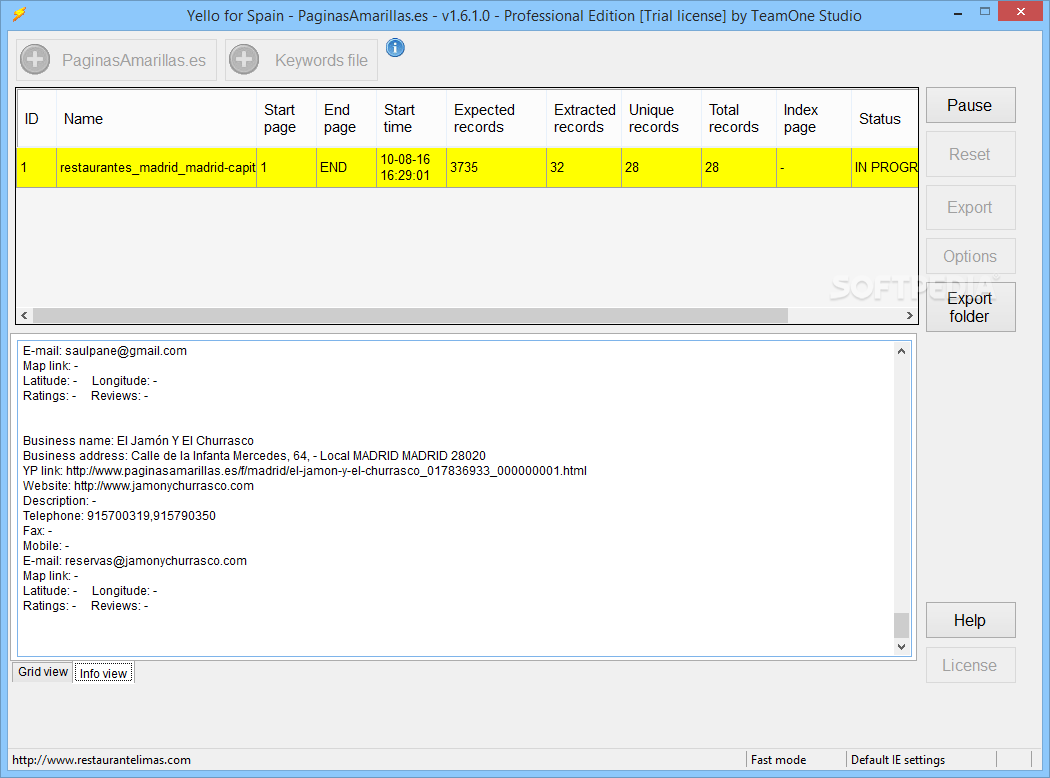Click the table's horizontal scroll left arrow

[x=24, y=315]
